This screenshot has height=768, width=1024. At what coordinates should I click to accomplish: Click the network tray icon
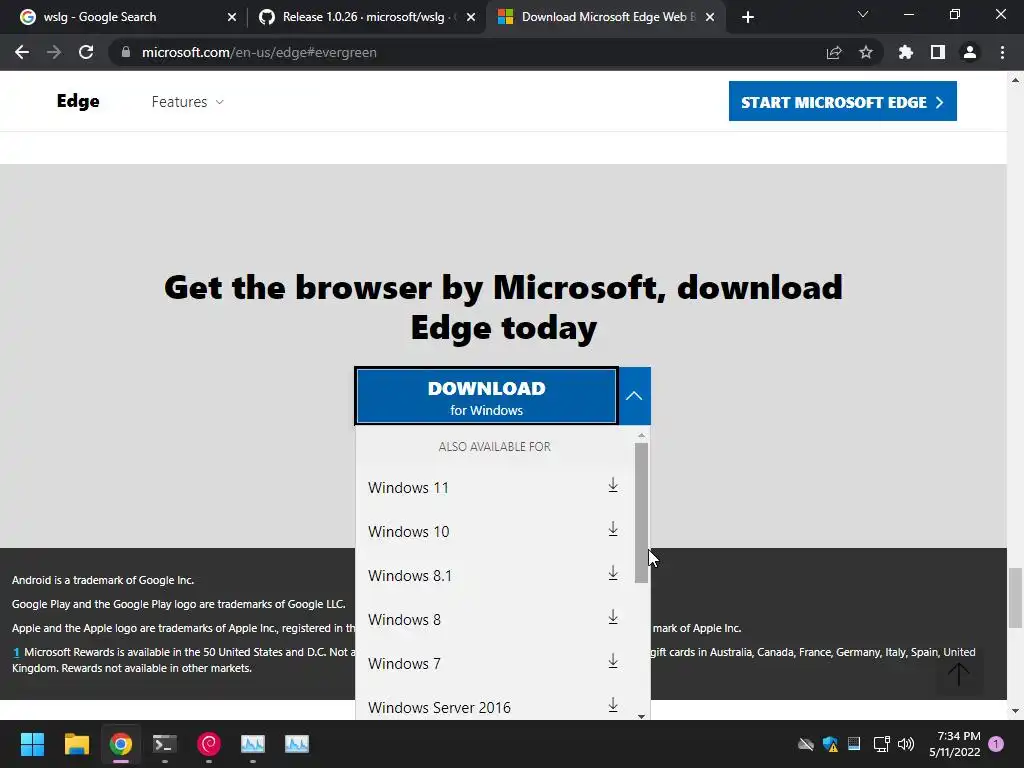882,744
